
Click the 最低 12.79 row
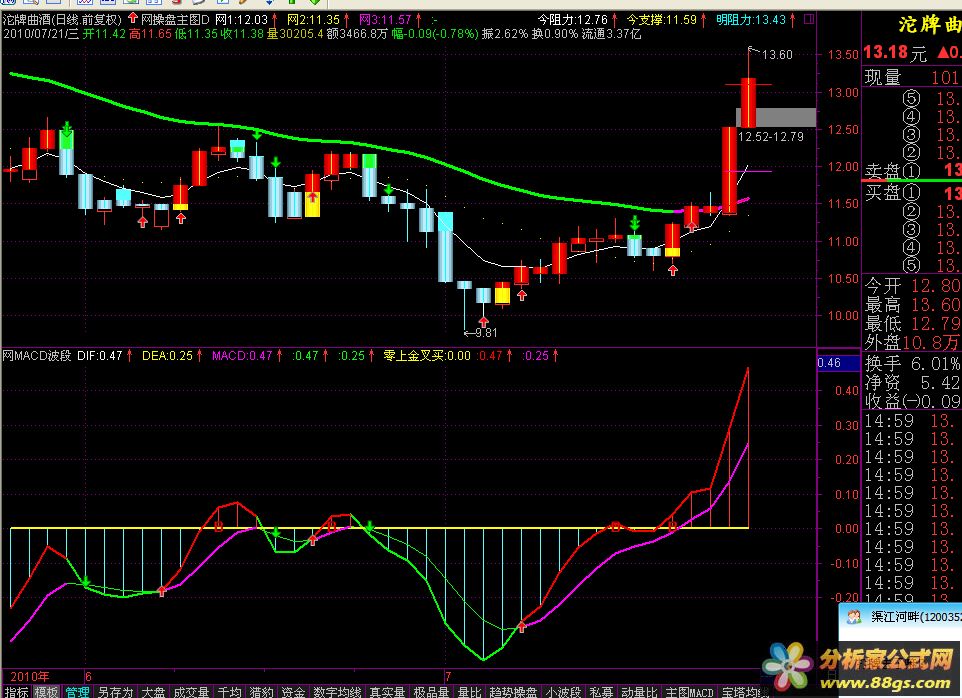912,323
